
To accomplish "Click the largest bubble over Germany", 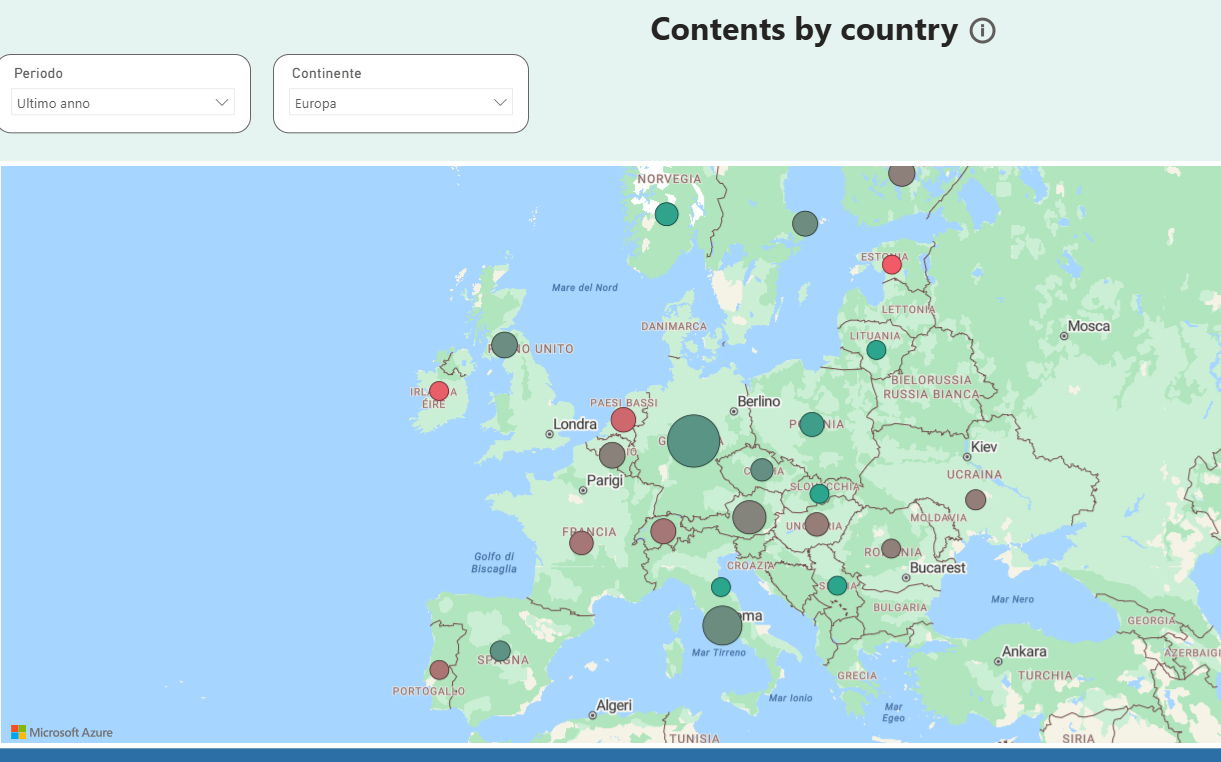I will coord(694,441).
